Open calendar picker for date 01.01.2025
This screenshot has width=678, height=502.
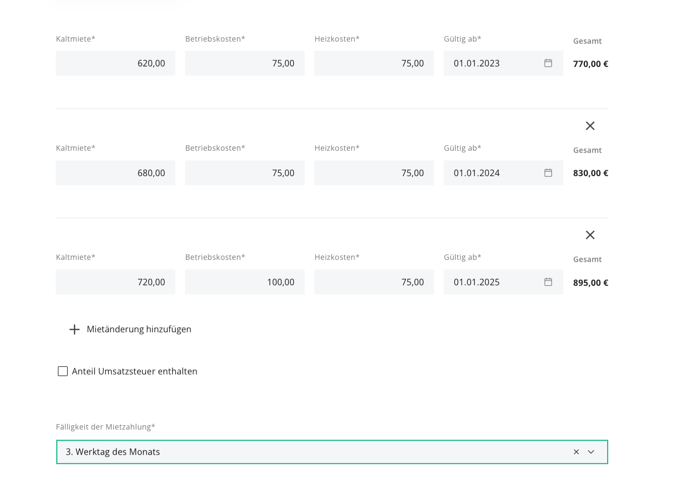click(548, 282)
